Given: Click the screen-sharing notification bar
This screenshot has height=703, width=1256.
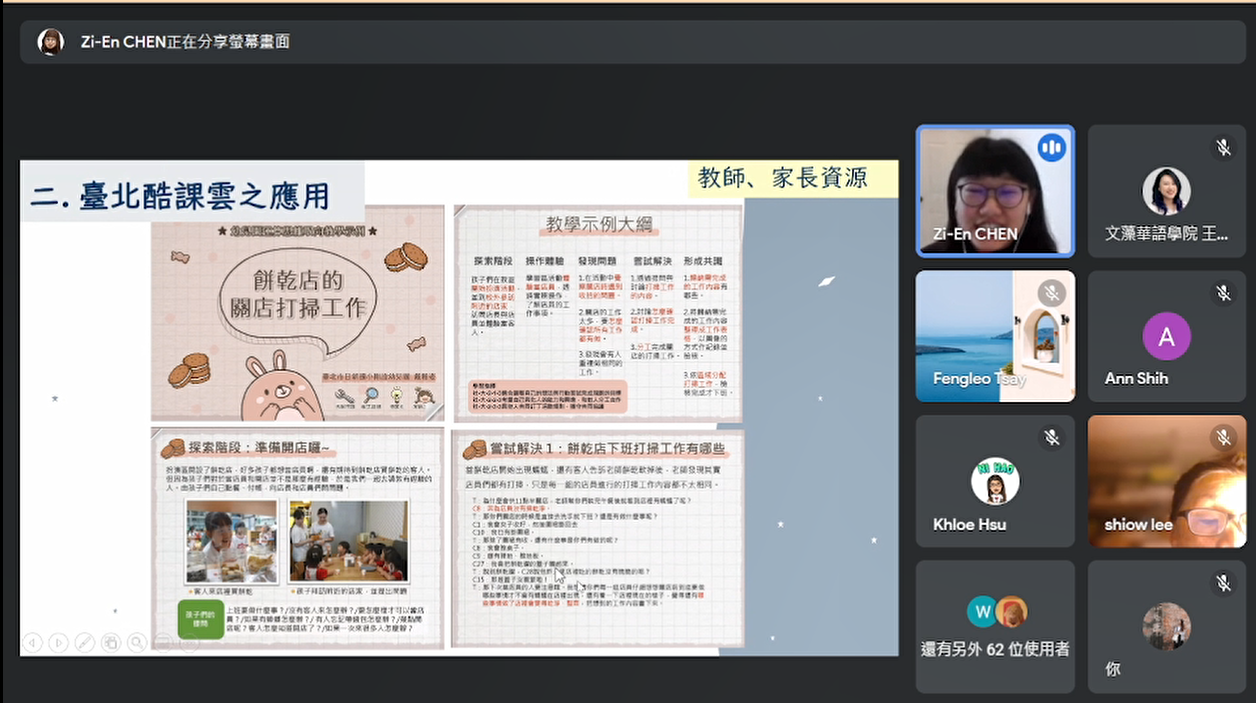Looking at the screenshot, I should click(628, 42).
